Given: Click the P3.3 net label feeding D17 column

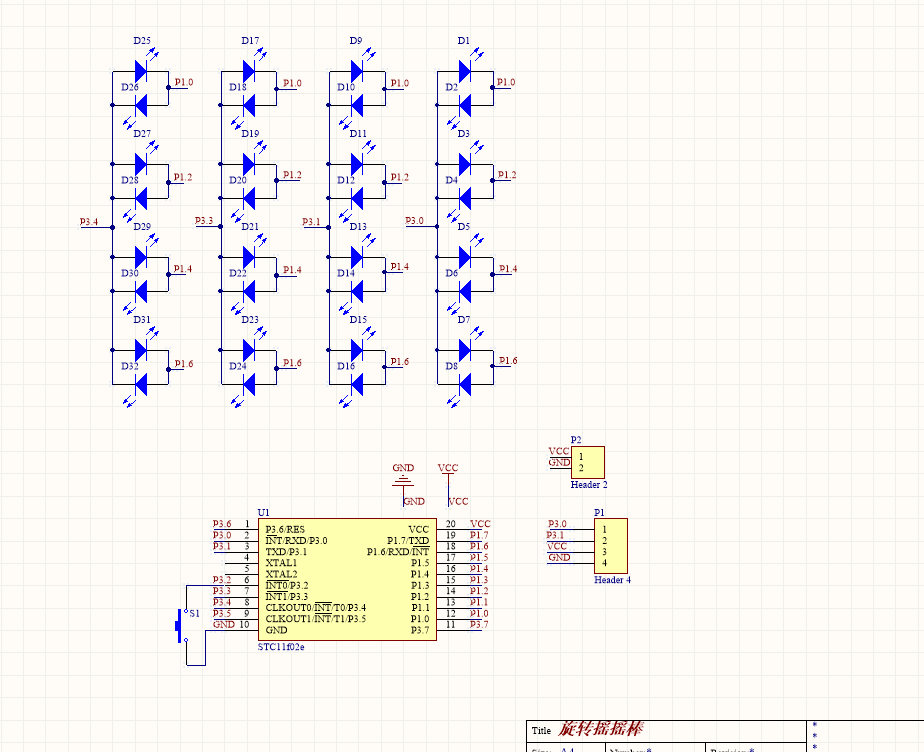Looking at the screenshot, I should point(204,220).
